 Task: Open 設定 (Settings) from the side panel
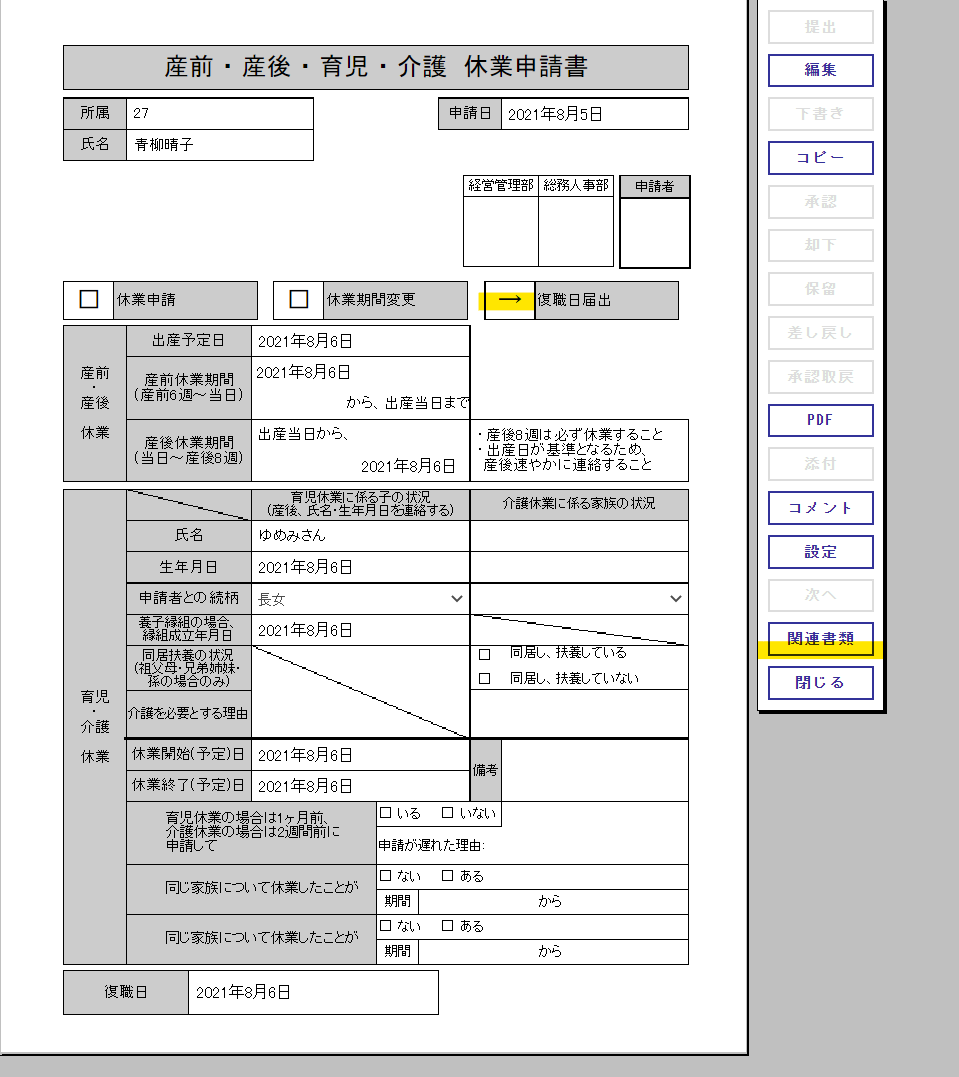coord(820,552)
